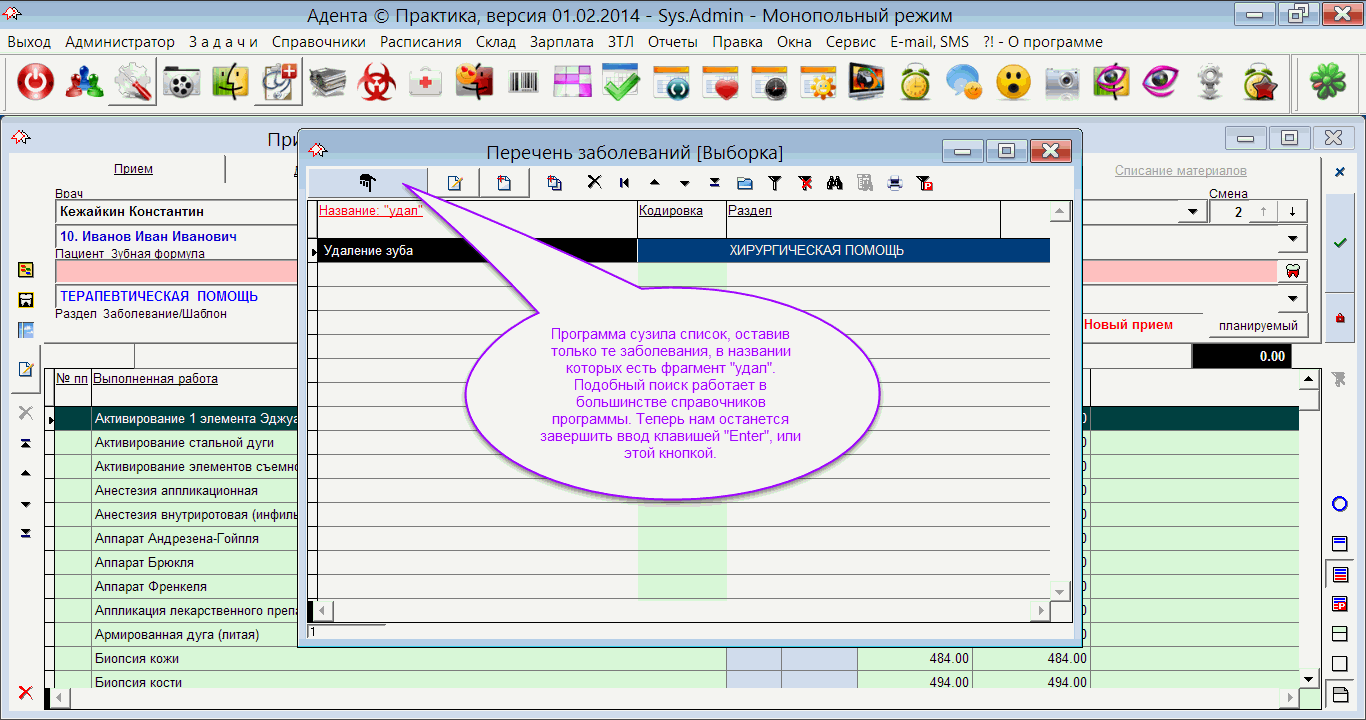The height and width of the screenshot is (720, 1366).
Task: Click the black X delete icon in the toolbar
Action: (x=594, y=183)
